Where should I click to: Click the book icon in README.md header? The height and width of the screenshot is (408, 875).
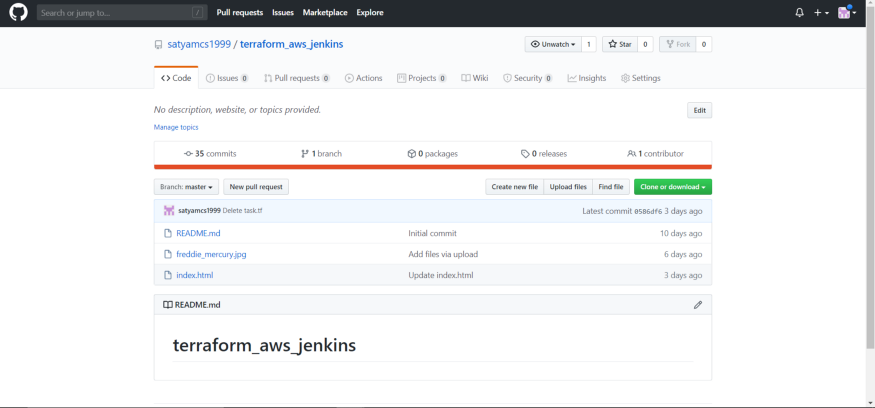tap(167, 305)
